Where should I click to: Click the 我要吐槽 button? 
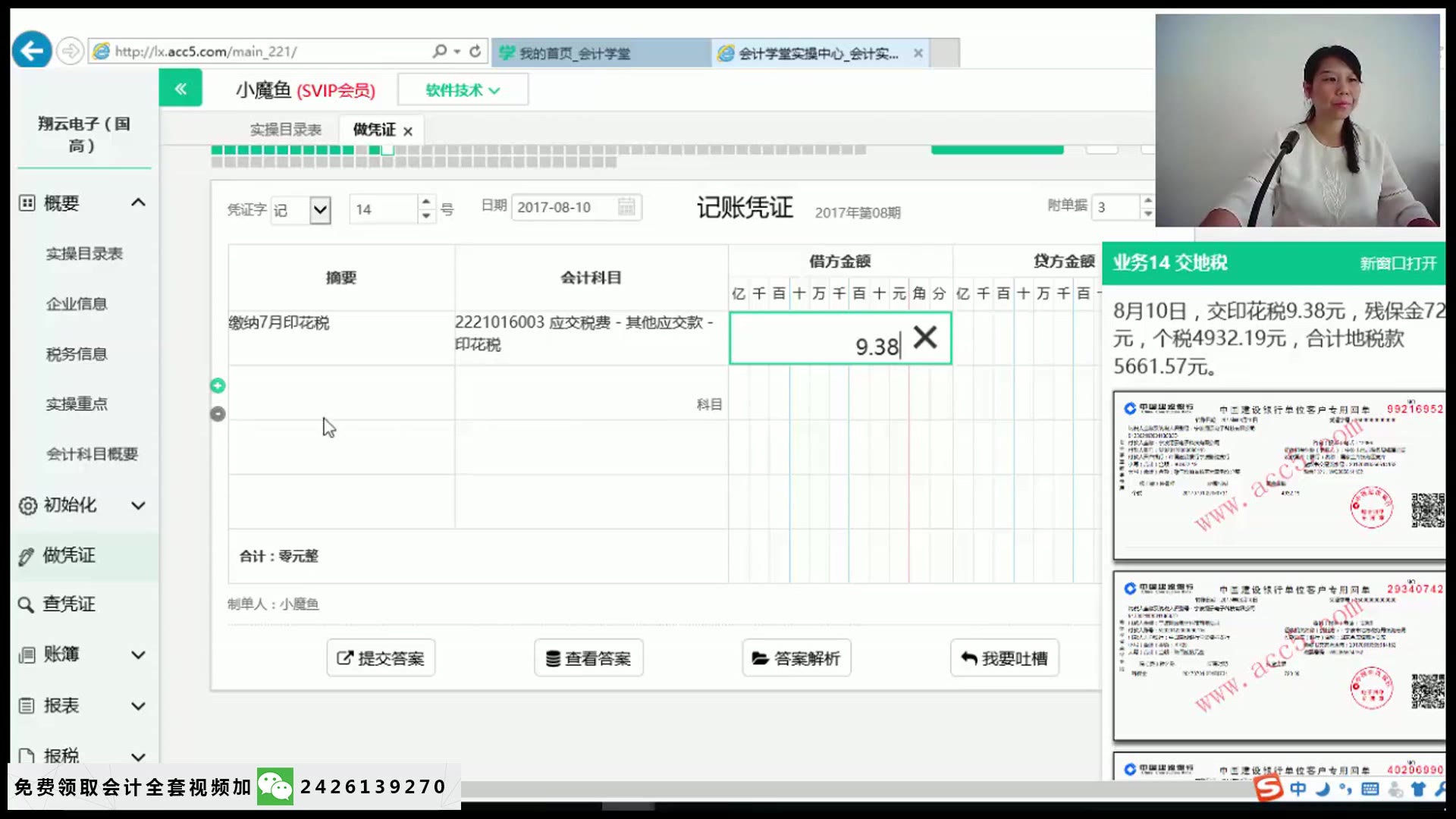tap(1004, 657)
